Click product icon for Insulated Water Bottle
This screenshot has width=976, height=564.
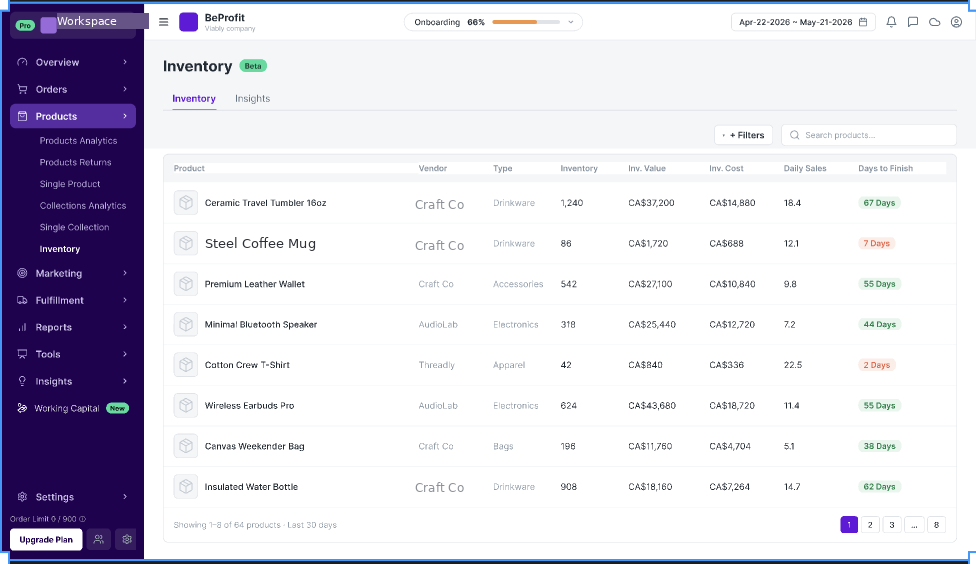coord(185,487)
